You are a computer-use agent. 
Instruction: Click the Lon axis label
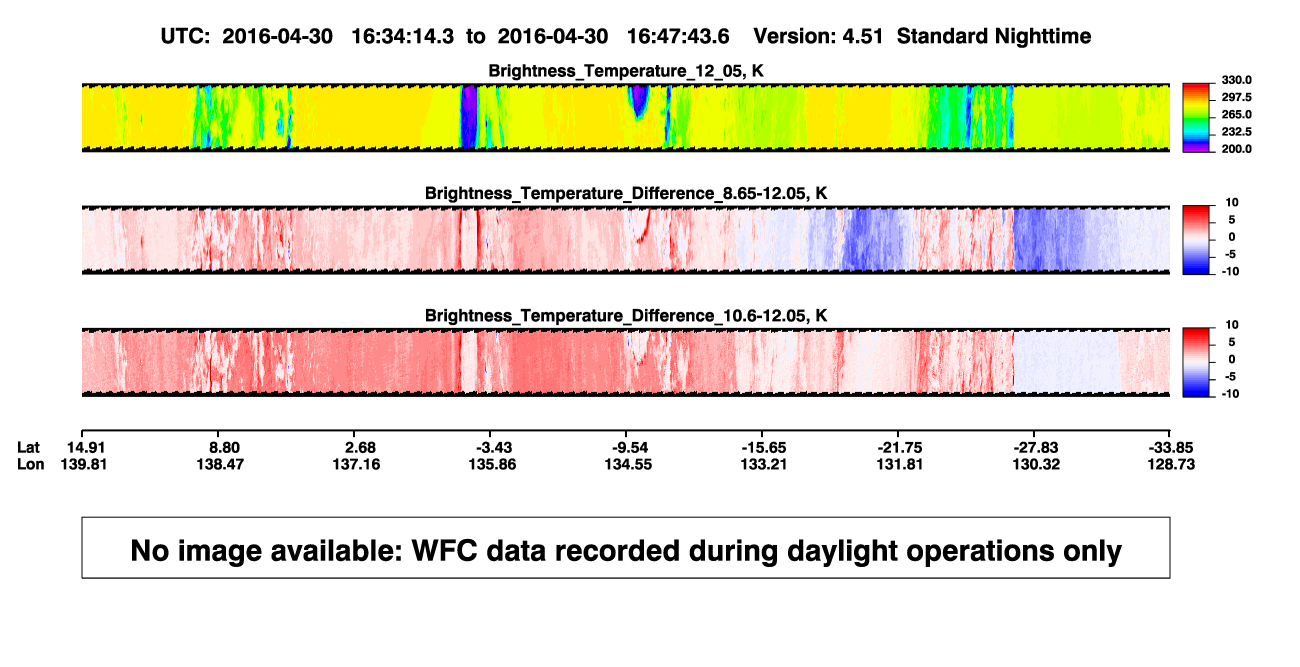click(30, 464)
